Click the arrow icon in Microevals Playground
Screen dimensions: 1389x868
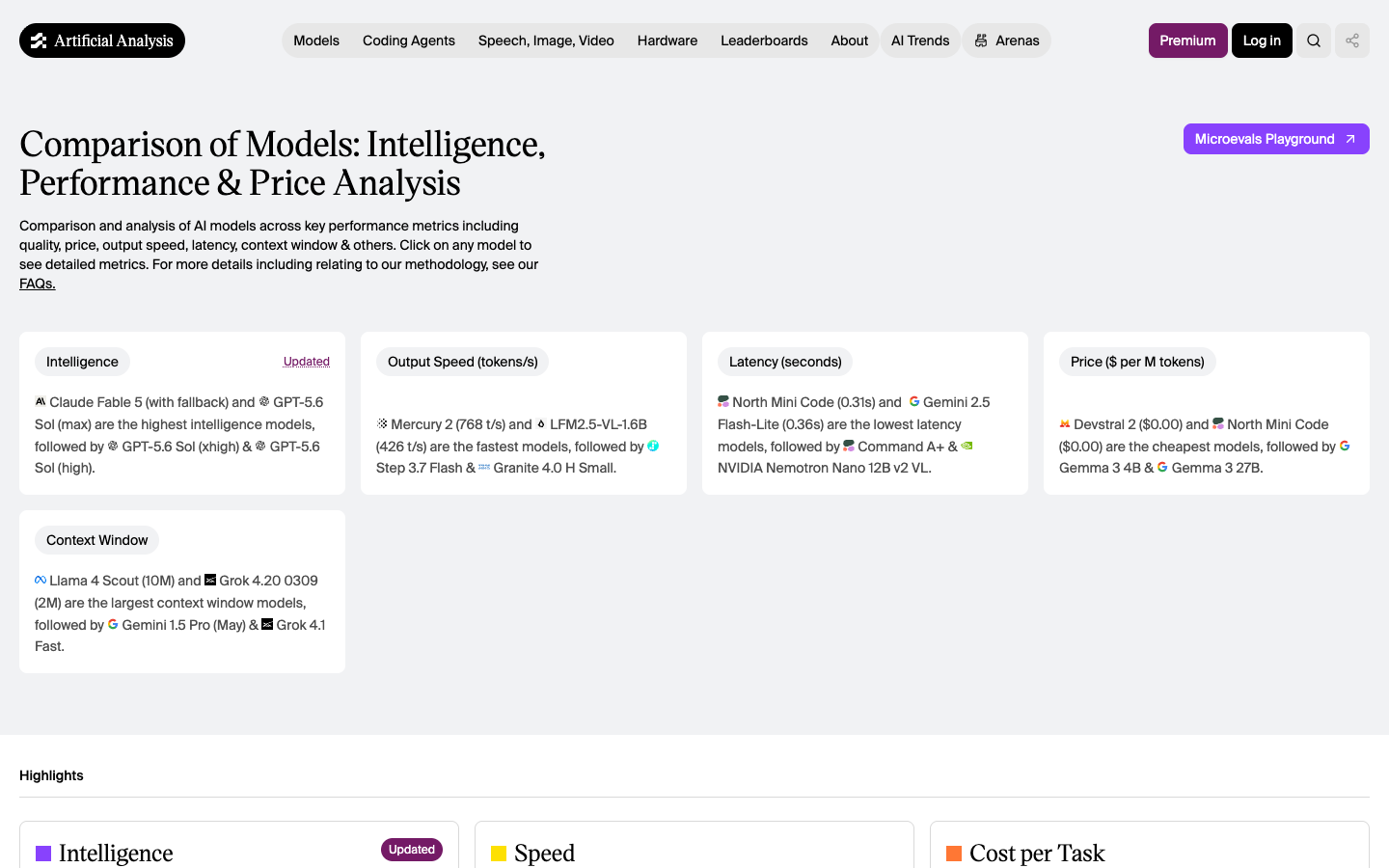1350,139
